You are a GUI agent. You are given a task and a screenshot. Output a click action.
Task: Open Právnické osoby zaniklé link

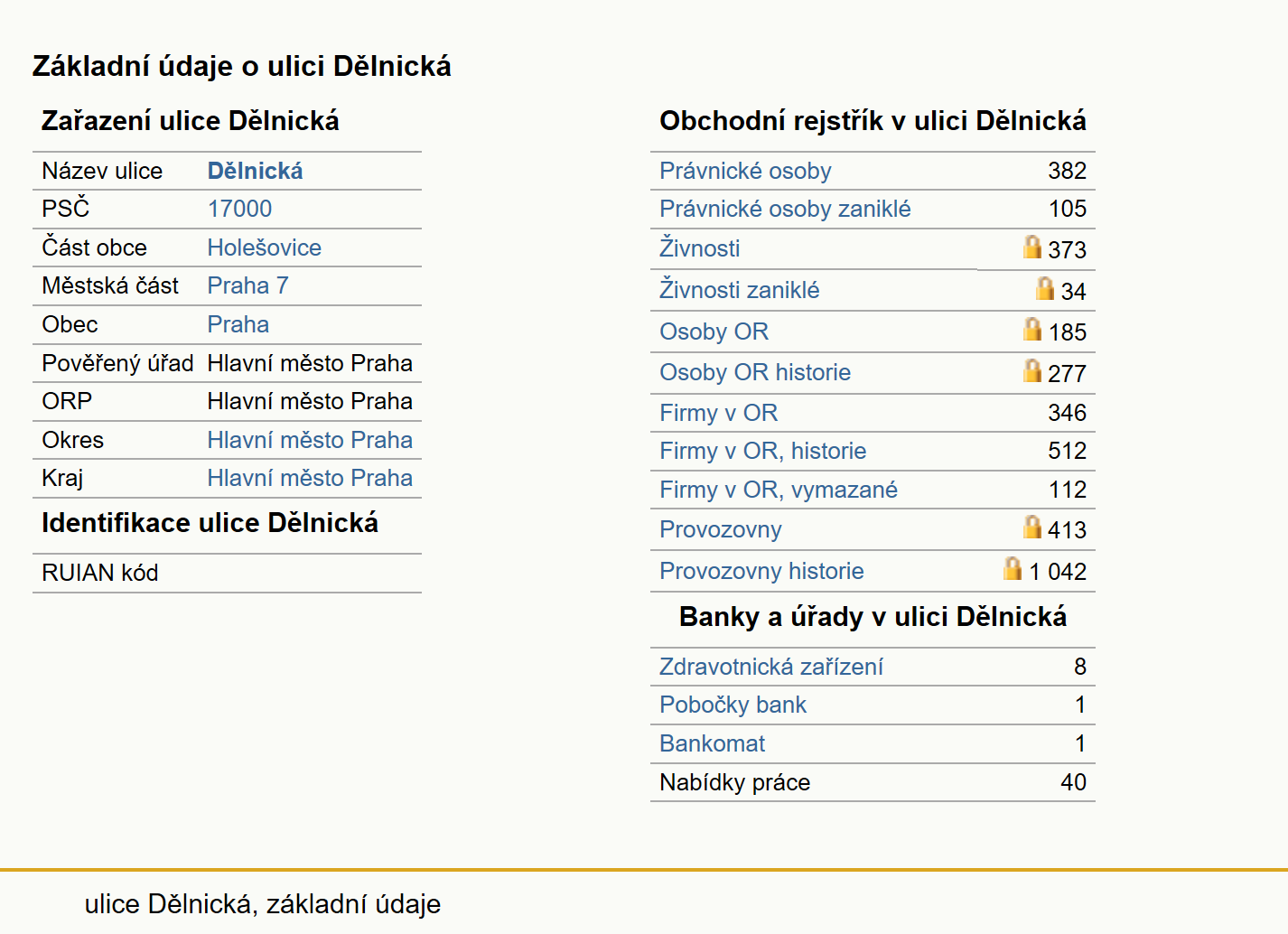point(785,209)
